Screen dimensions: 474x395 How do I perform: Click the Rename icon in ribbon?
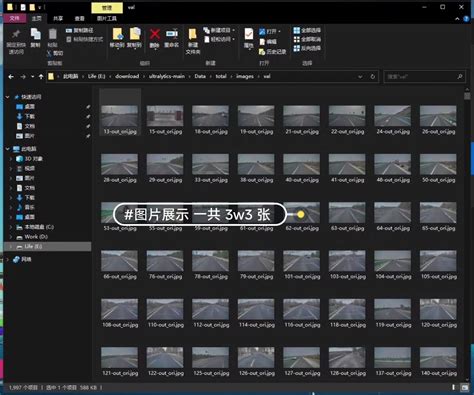coord(172,34)
